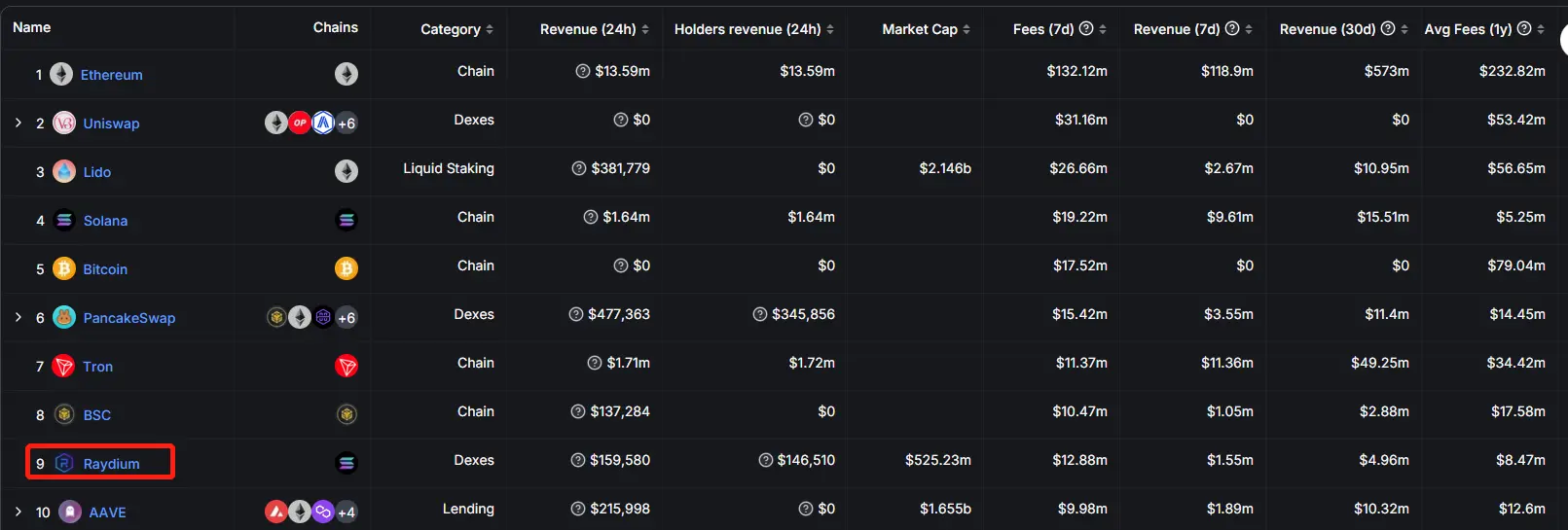The height and width of the screenshot is (530, 1568).
Task: Click the Solana chain icon in Raydium row
Action: click(346, 463)
